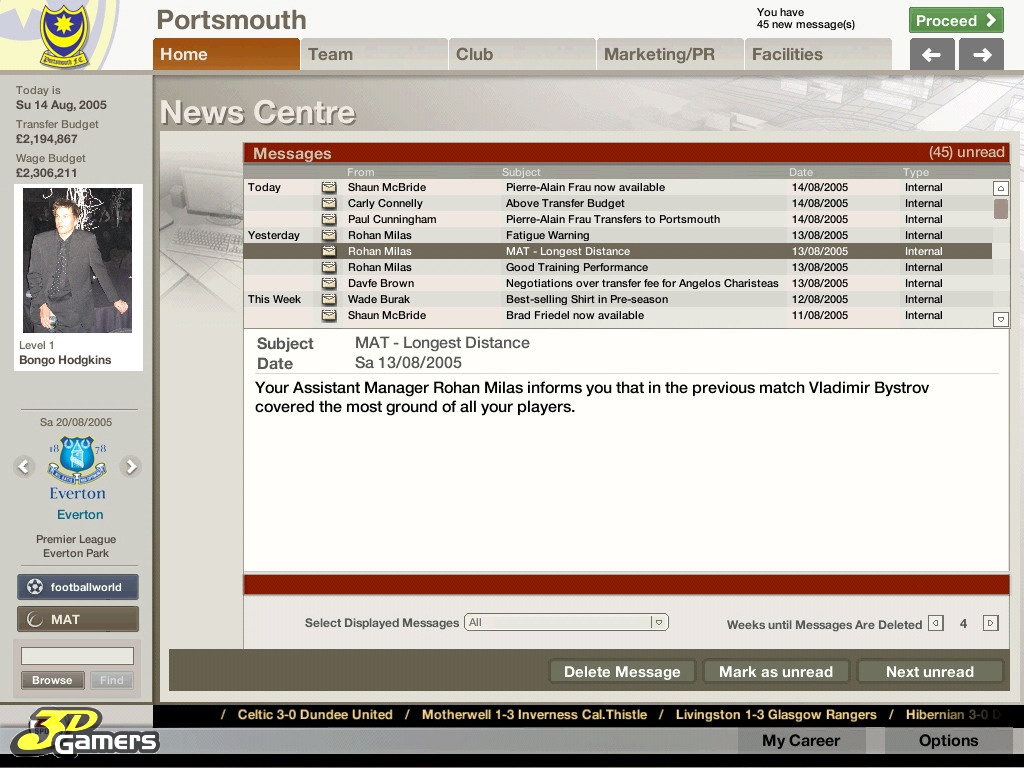The width and height of the screenshot is (1024, 768).
Task: Click the search input field above Browse
Action: pyautogui.click(x=77, y=656)
